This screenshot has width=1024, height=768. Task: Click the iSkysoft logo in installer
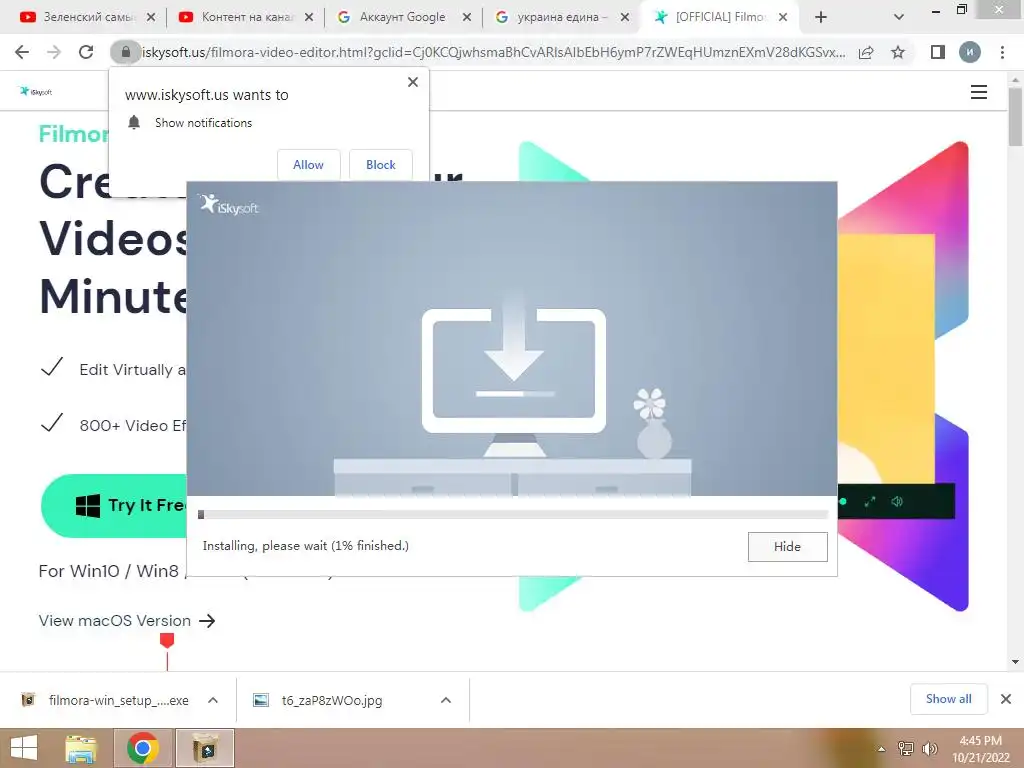pos(229,204)
